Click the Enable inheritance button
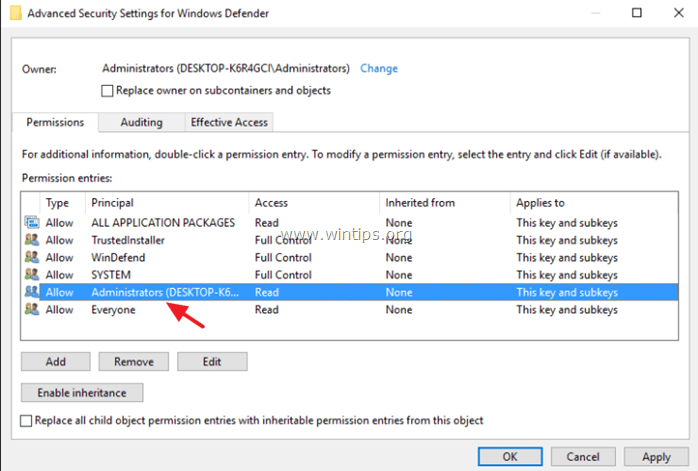The height and width of the screenshot is (471, 698). pos(82,393)
